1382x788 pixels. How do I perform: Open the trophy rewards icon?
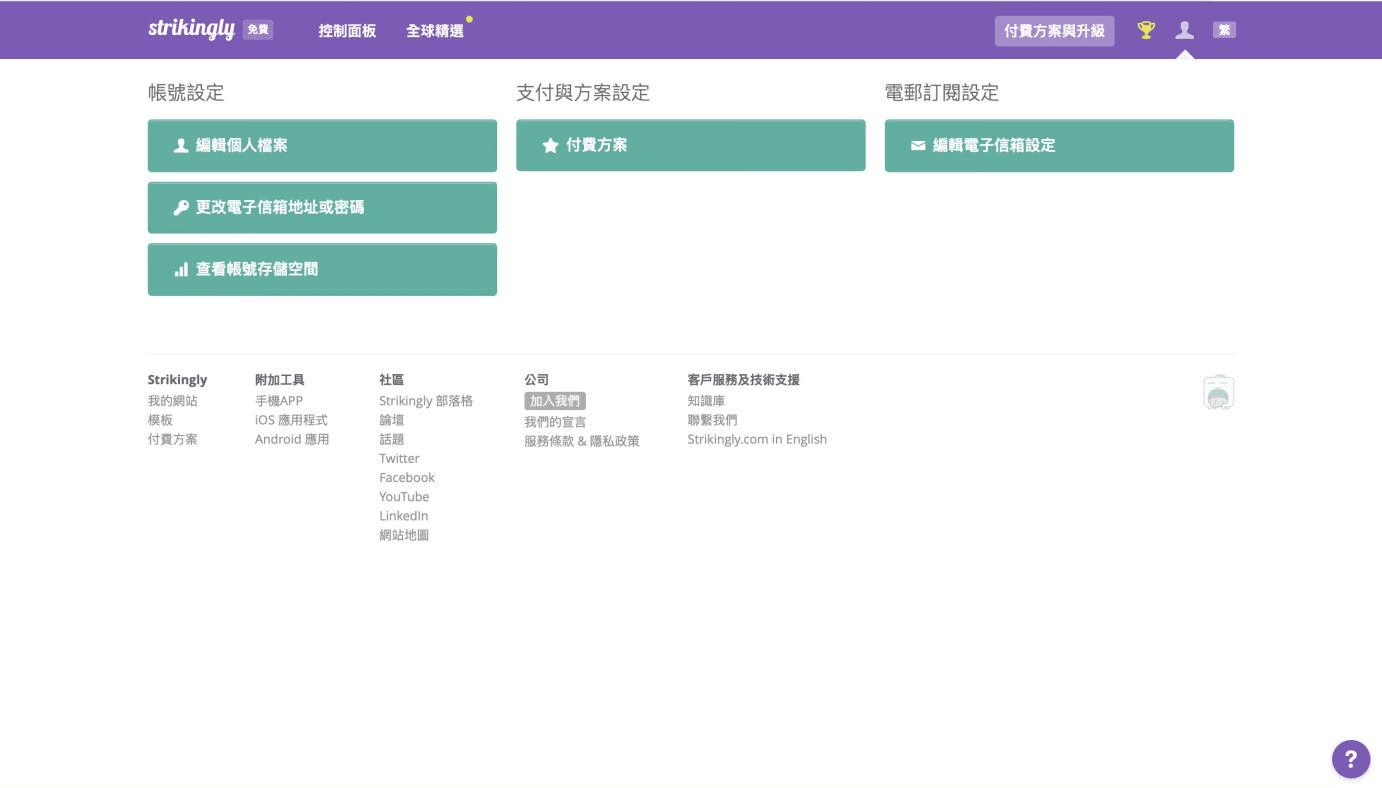(x=1146, y=30)
